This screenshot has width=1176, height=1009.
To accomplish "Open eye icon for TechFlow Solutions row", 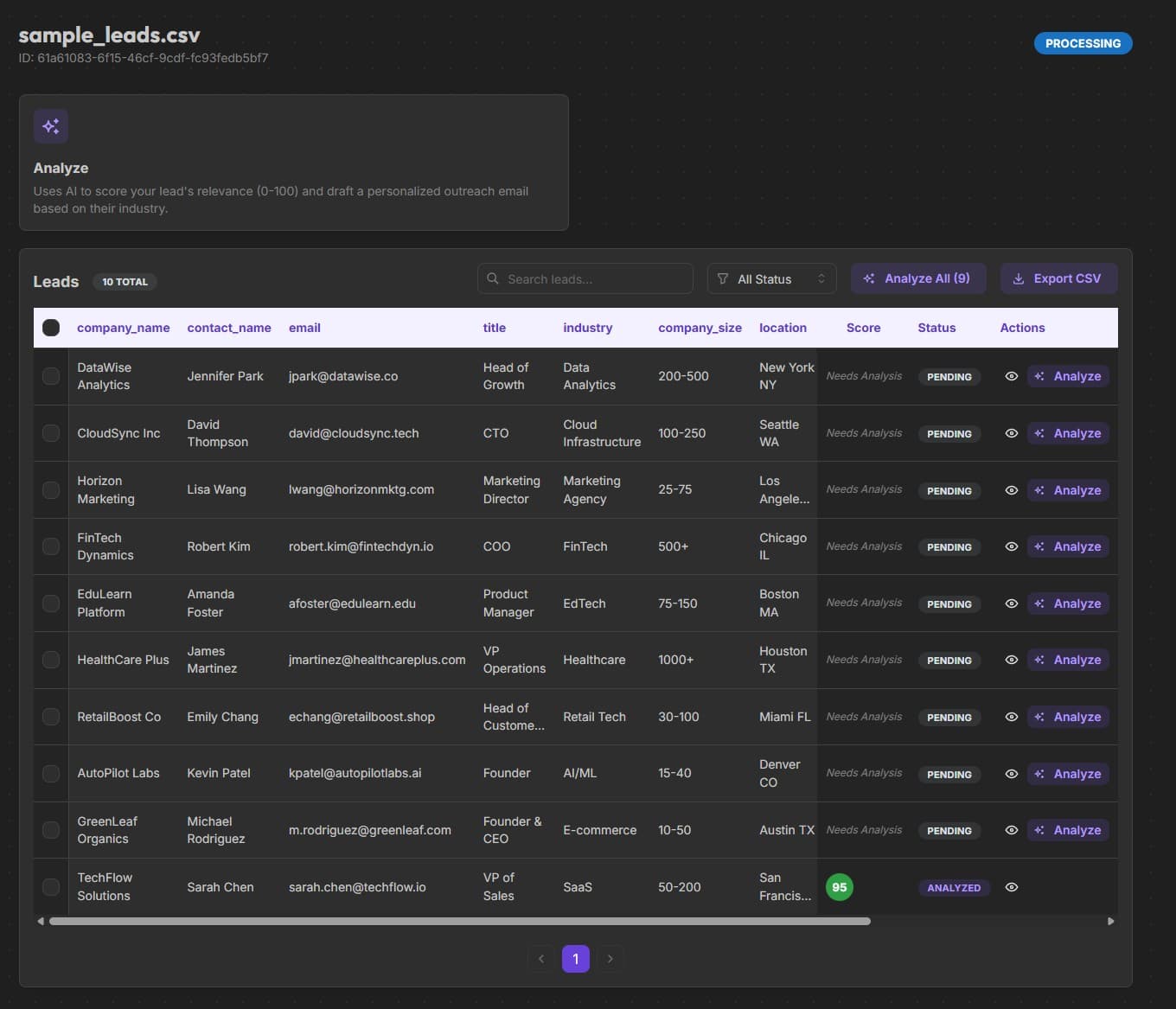I will (1011, 887).
